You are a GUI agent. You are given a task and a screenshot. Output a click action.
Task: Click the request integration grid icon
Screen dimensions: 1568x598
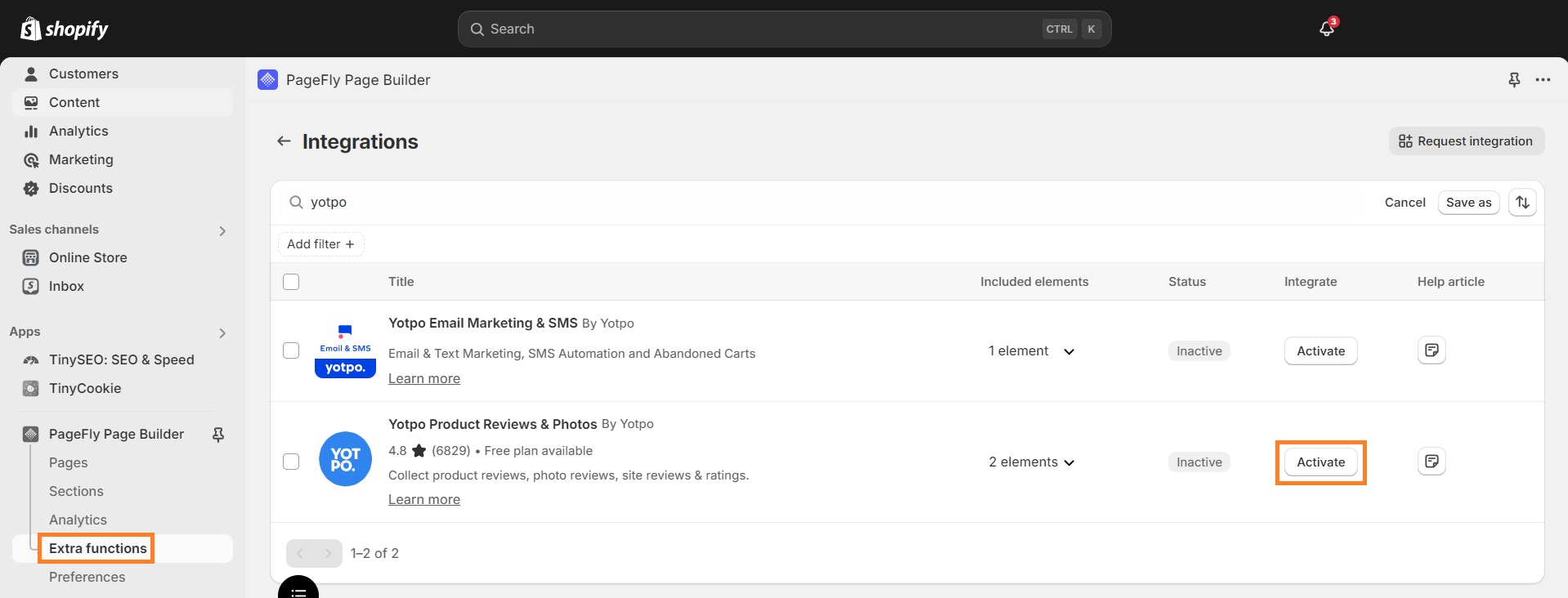tap(1405, 141)
